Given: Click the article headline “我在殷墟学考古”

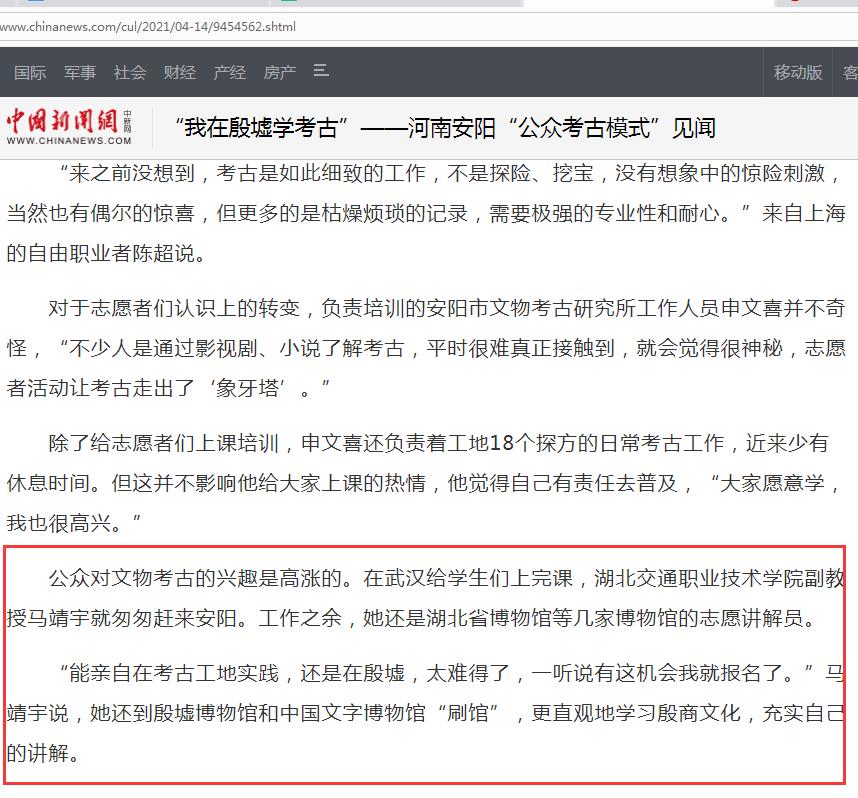Looking at the screenshot, I should (445, 128).
